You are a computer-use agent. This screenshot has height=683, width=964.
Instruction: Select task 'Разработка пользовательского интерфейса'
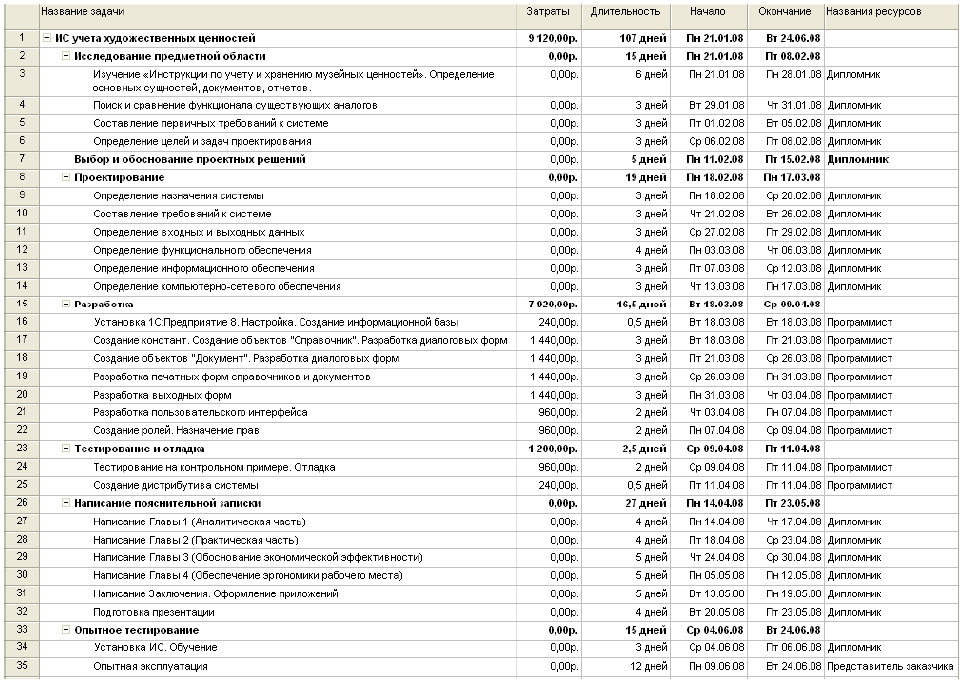[x=200, y=413]
